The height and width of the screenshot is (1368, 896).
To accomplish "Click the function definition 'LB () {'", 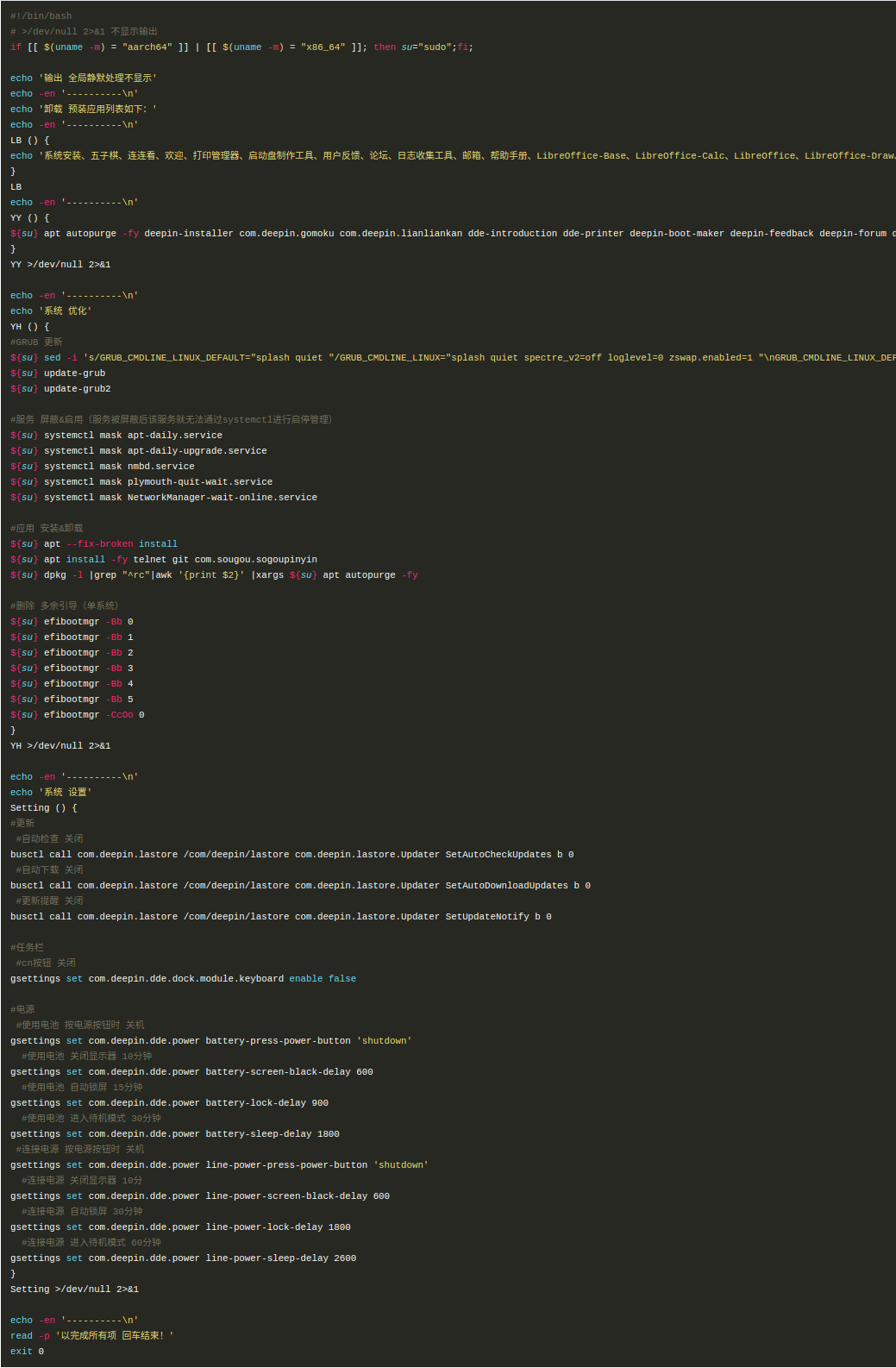I will (x=30, y=141).
